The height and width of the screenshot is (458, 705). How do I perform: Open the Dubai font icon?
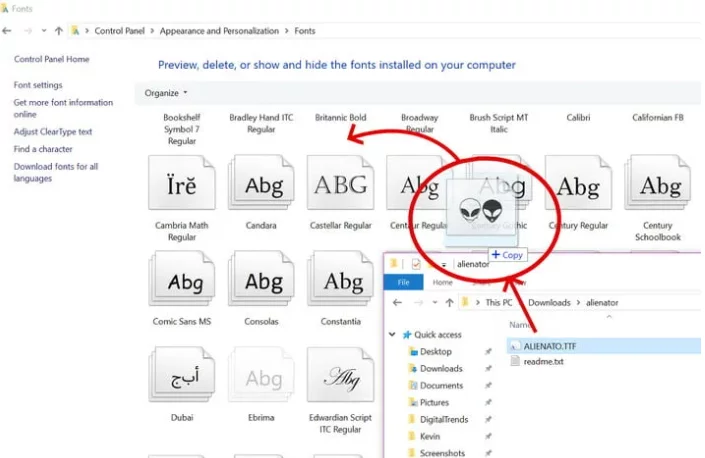(182, 378)
